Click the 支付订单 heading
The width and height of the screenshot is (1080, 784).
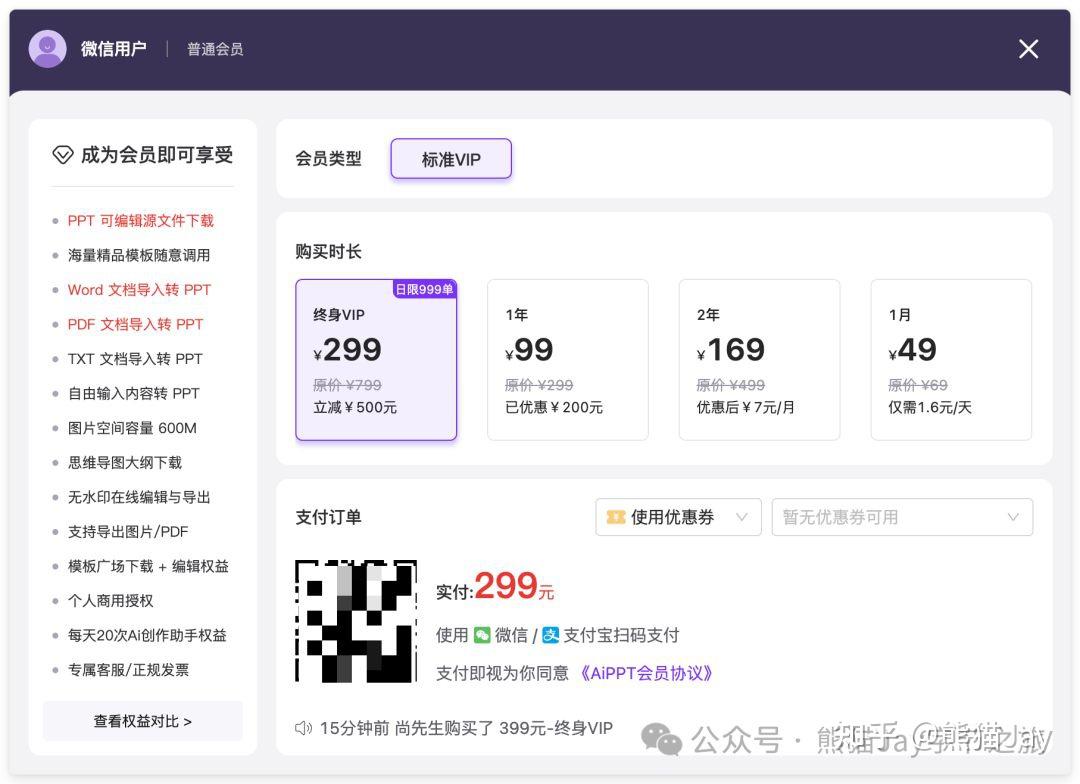pos(329,517)
